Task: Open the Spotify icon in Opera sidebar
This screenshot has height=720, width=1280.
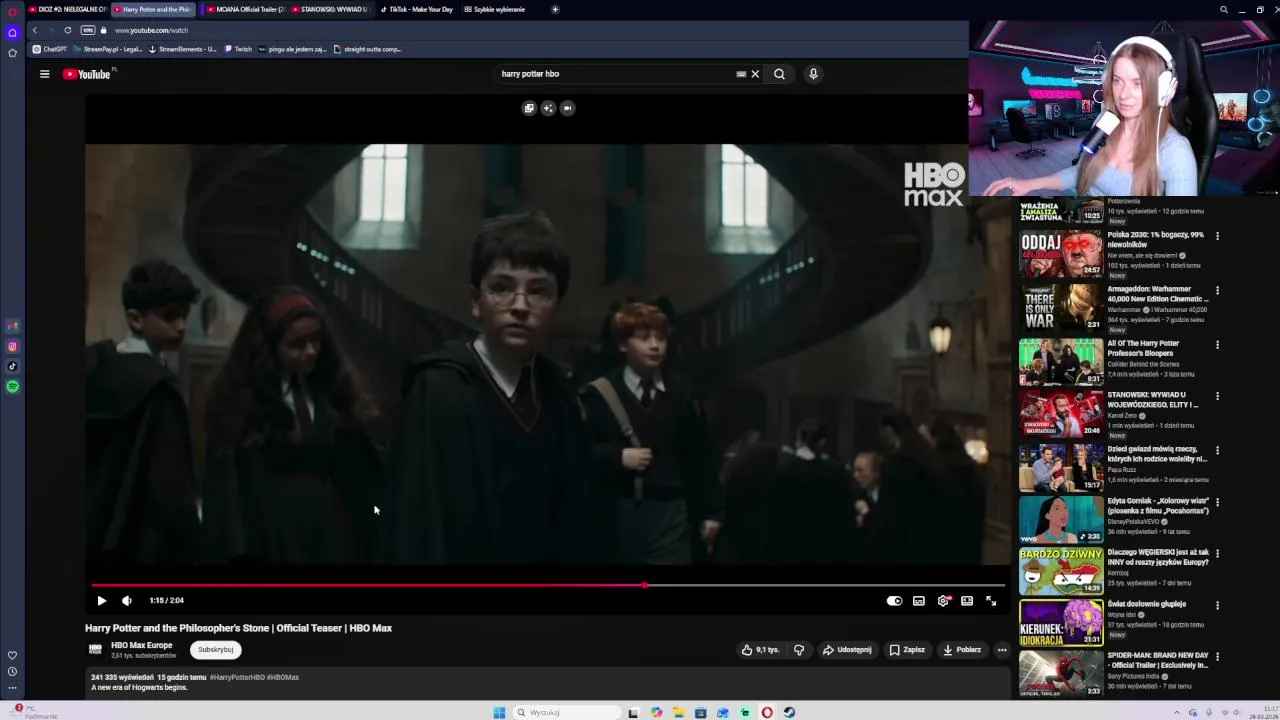Action: tap(12, 386)
